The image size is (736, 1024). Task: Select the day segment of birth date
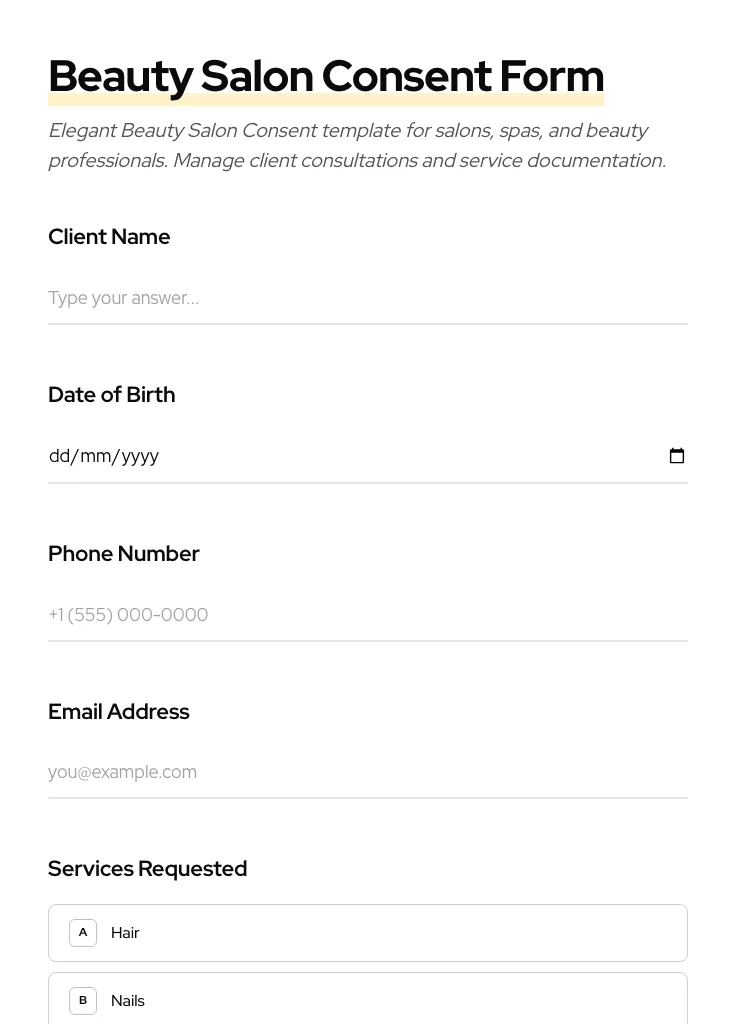(59, 456)
